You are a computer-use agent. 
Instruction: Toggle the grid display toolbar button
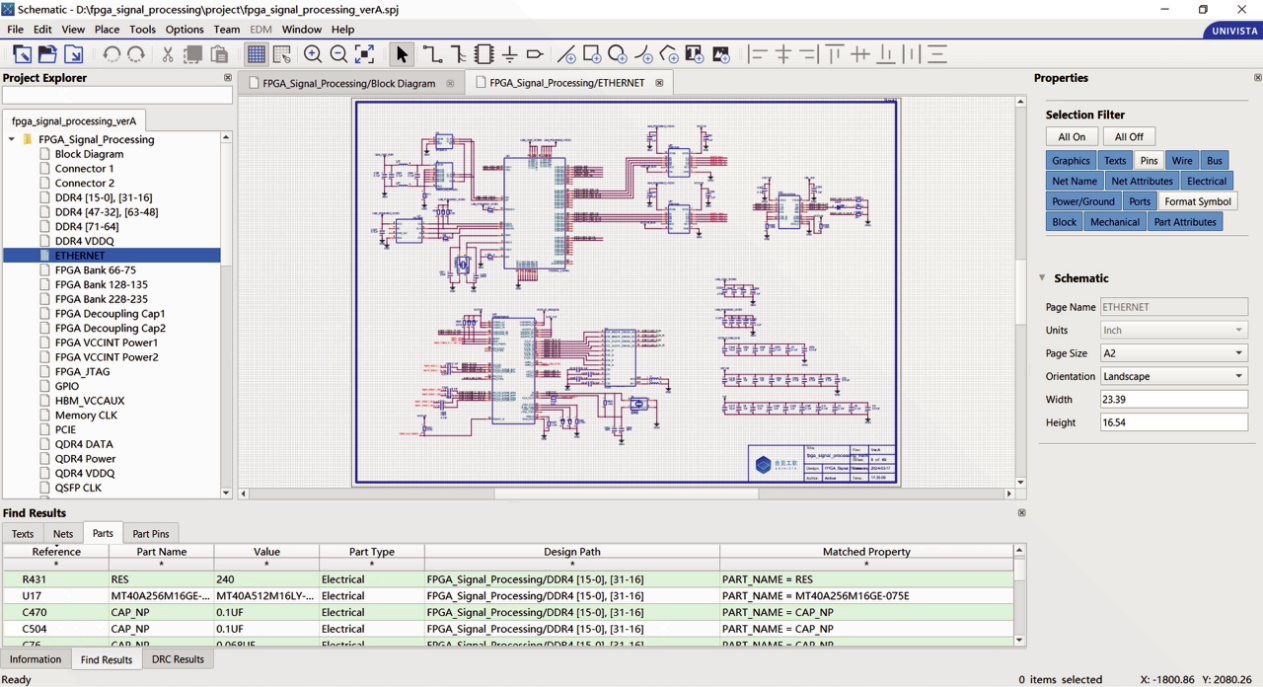pos(257,54)
